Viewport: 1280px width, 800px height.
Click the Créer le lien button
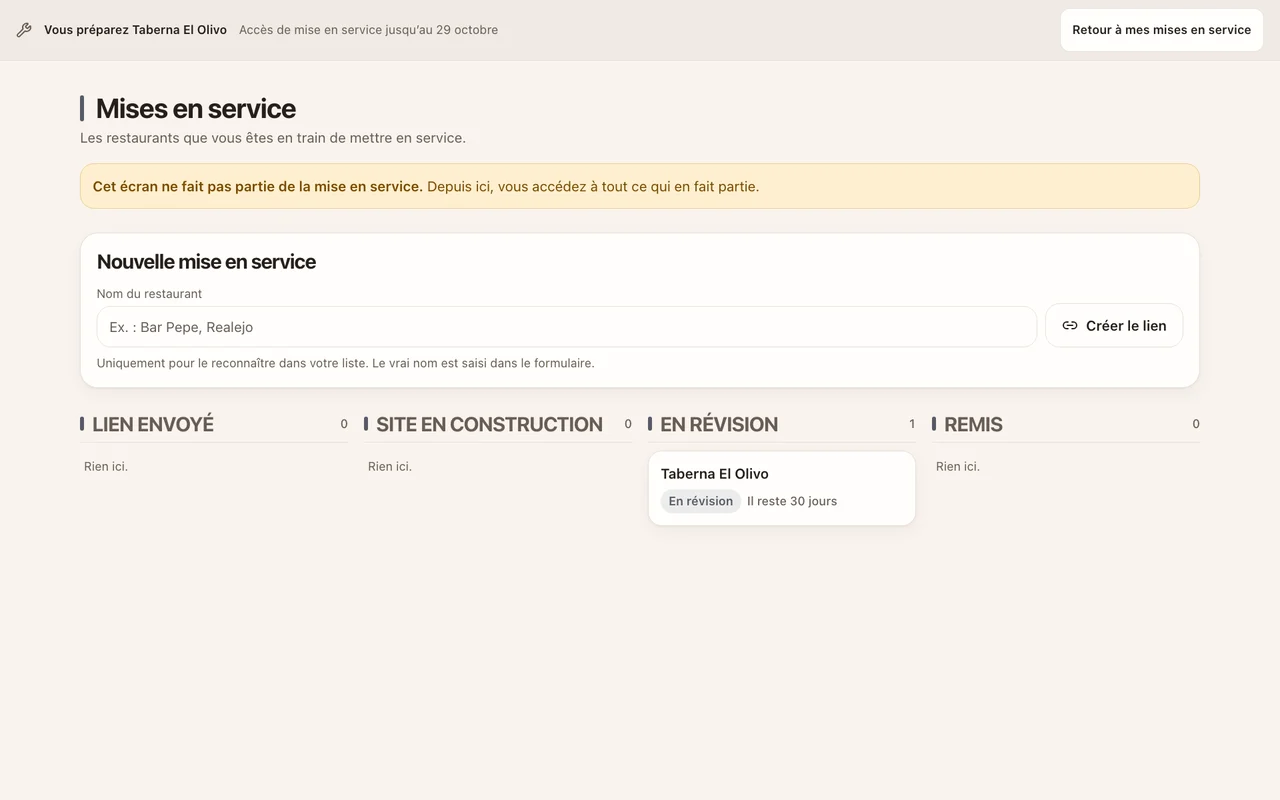(x=1114, y=326)
